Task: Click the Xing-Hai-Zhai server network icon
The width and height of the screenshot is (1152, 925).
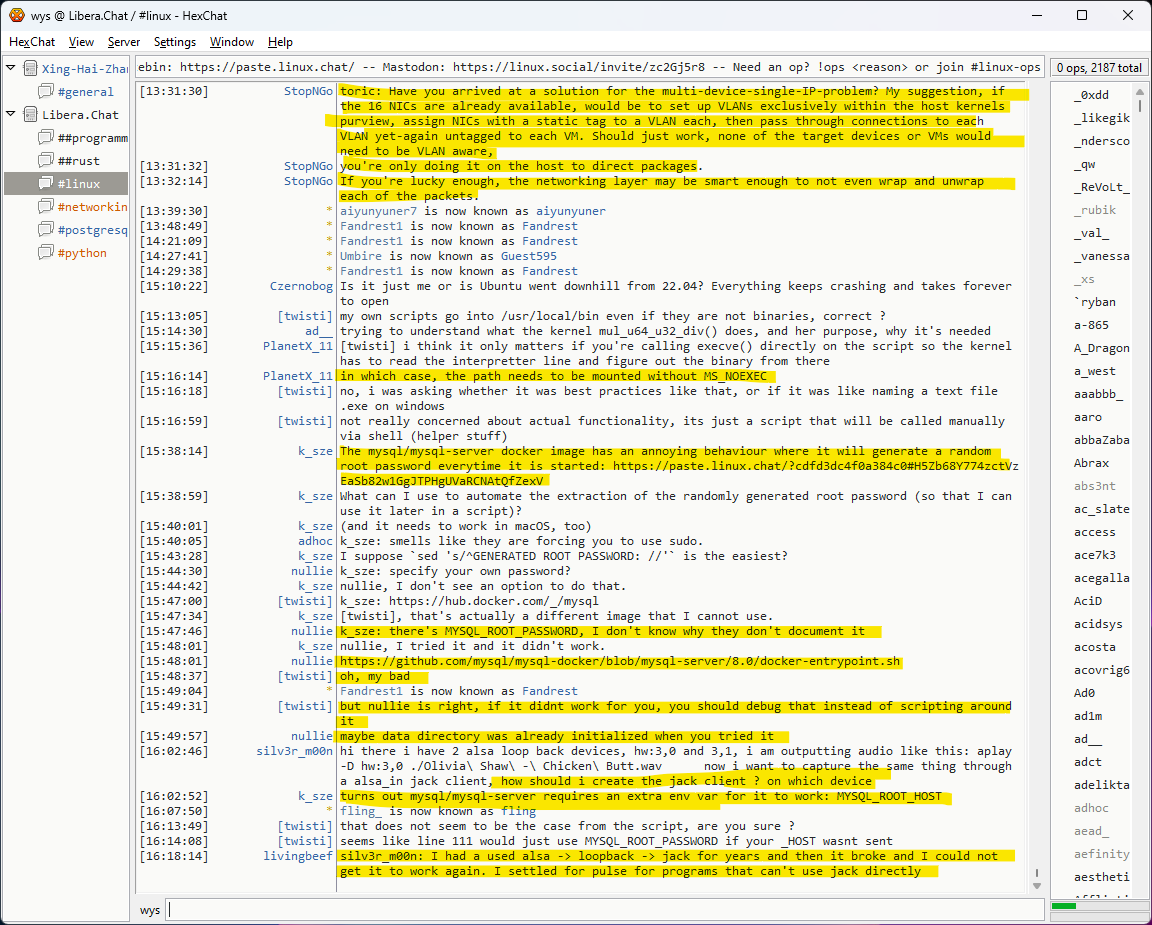Action: (29, 69)
